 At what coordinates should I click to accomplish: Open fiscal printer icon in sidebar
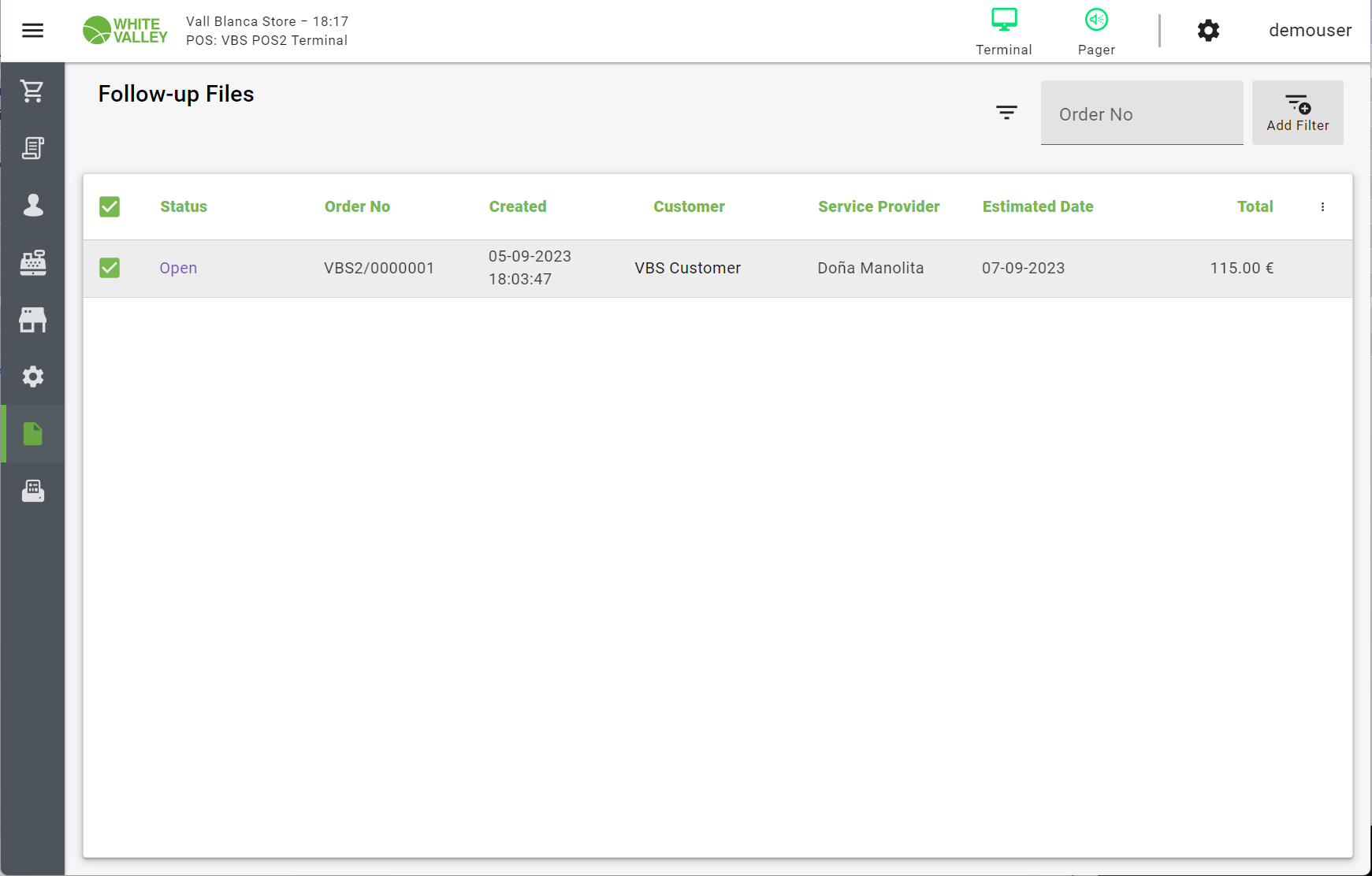click(x=32, y=491)
